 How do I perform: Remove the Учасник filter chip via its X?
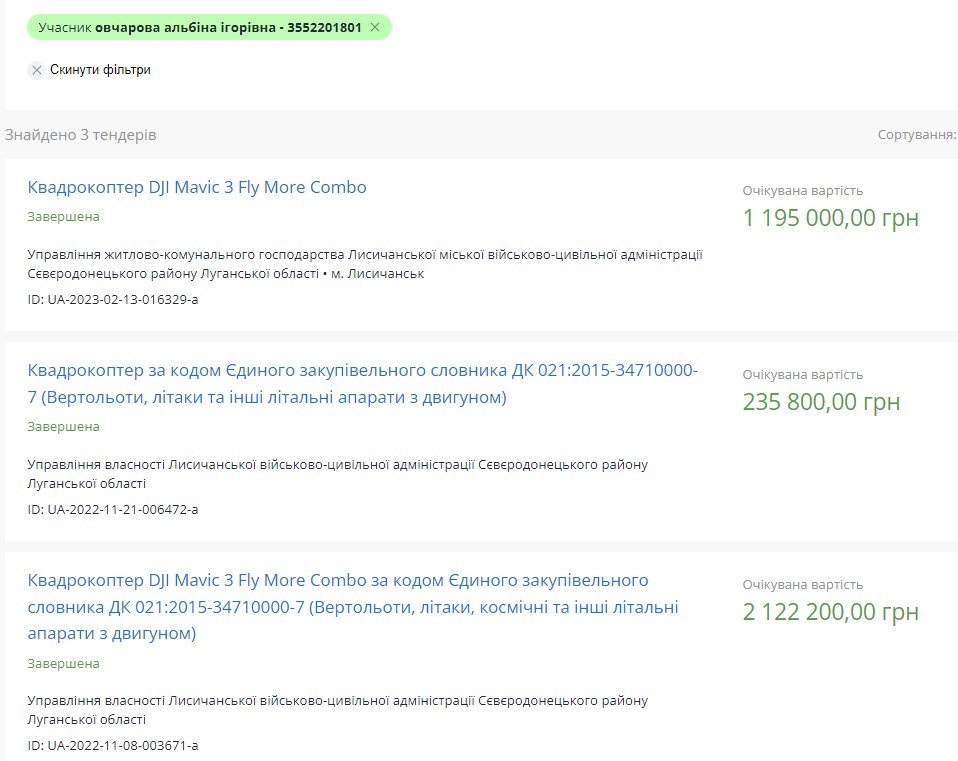point(375,27)
